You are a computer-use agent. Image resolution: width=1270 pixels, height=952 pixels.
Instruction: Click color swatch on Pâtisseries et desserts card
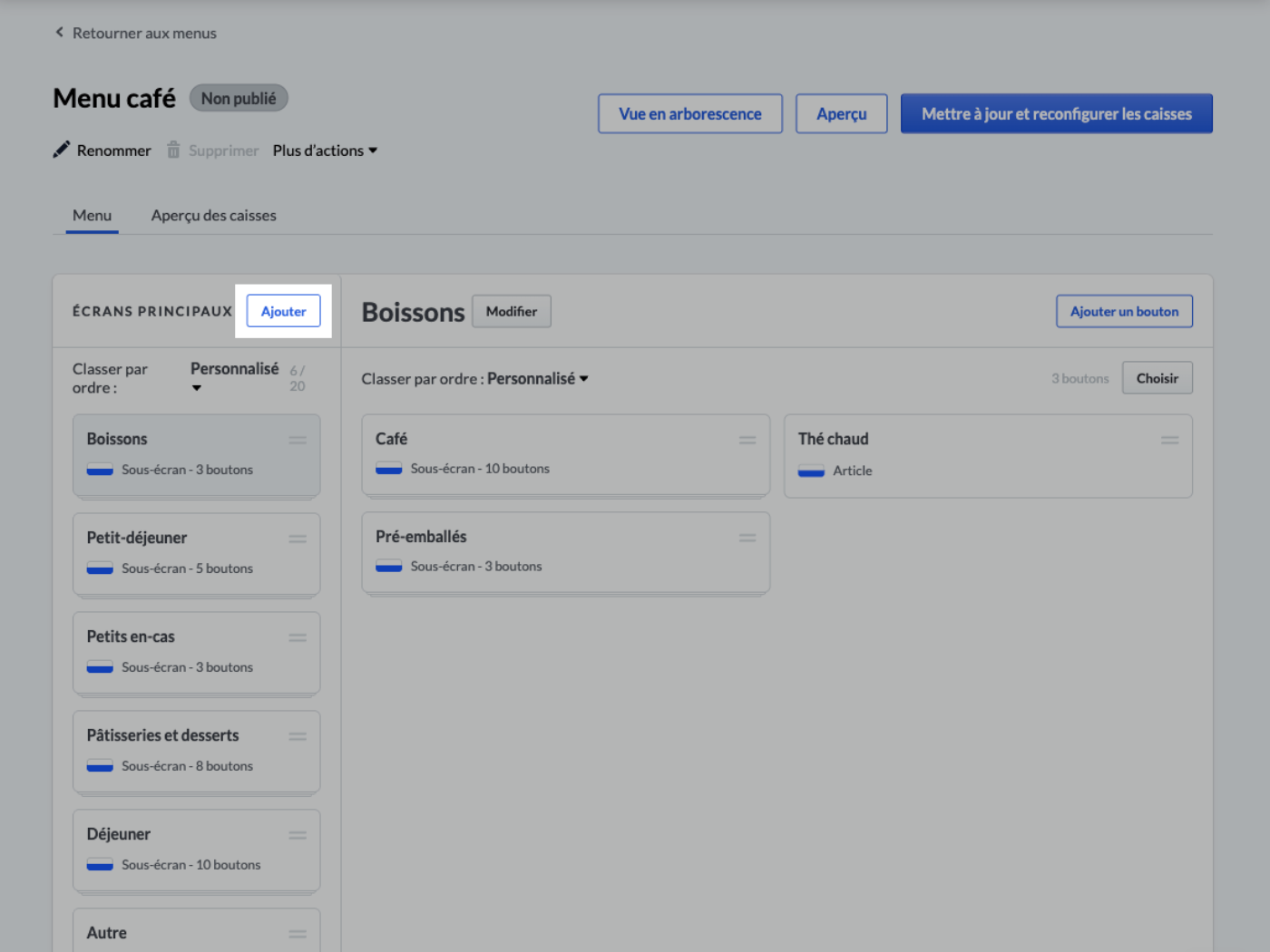tap(100, 766)
